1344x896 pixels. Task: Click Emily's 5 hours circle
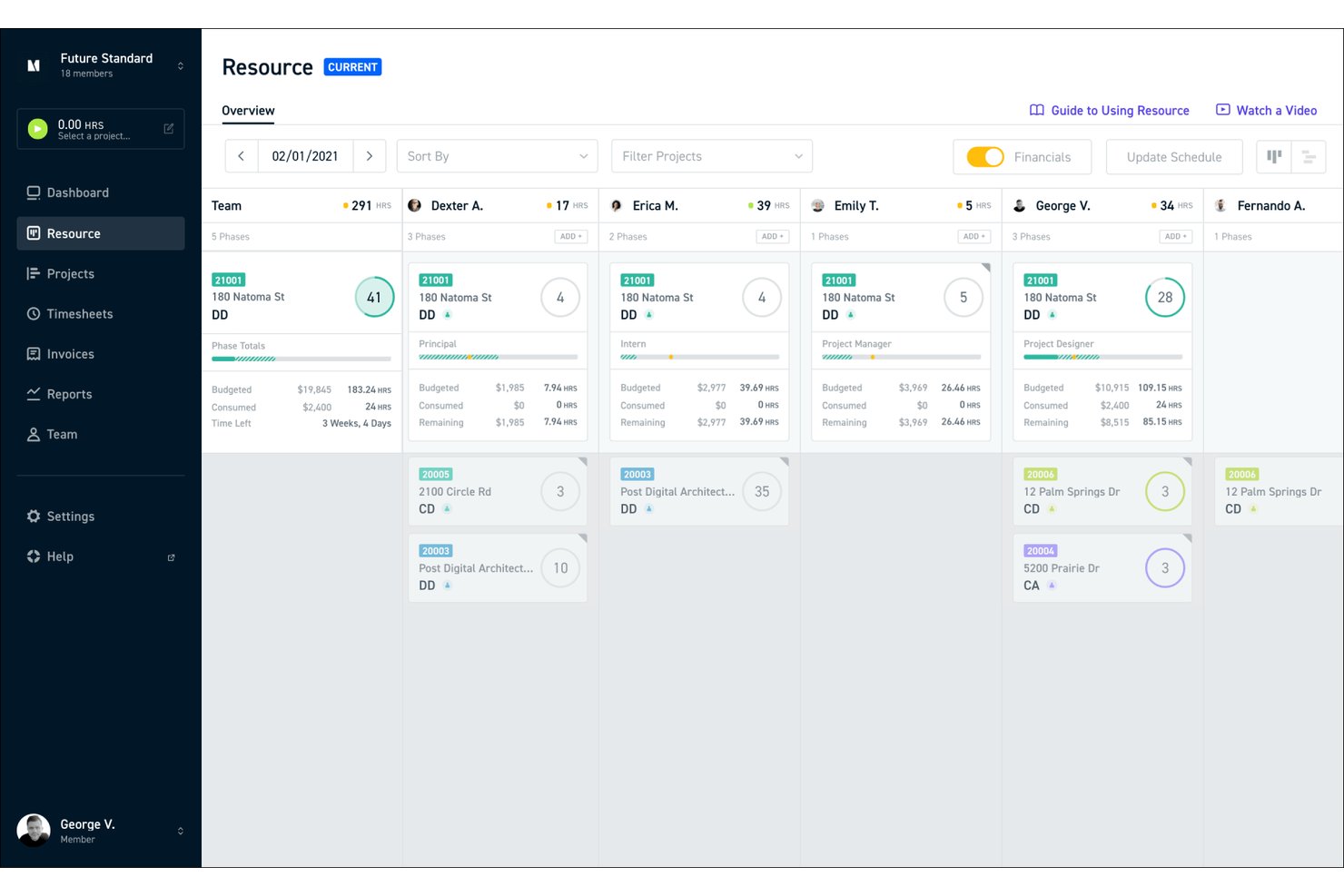pyautogui.click(x=964, y=297)
